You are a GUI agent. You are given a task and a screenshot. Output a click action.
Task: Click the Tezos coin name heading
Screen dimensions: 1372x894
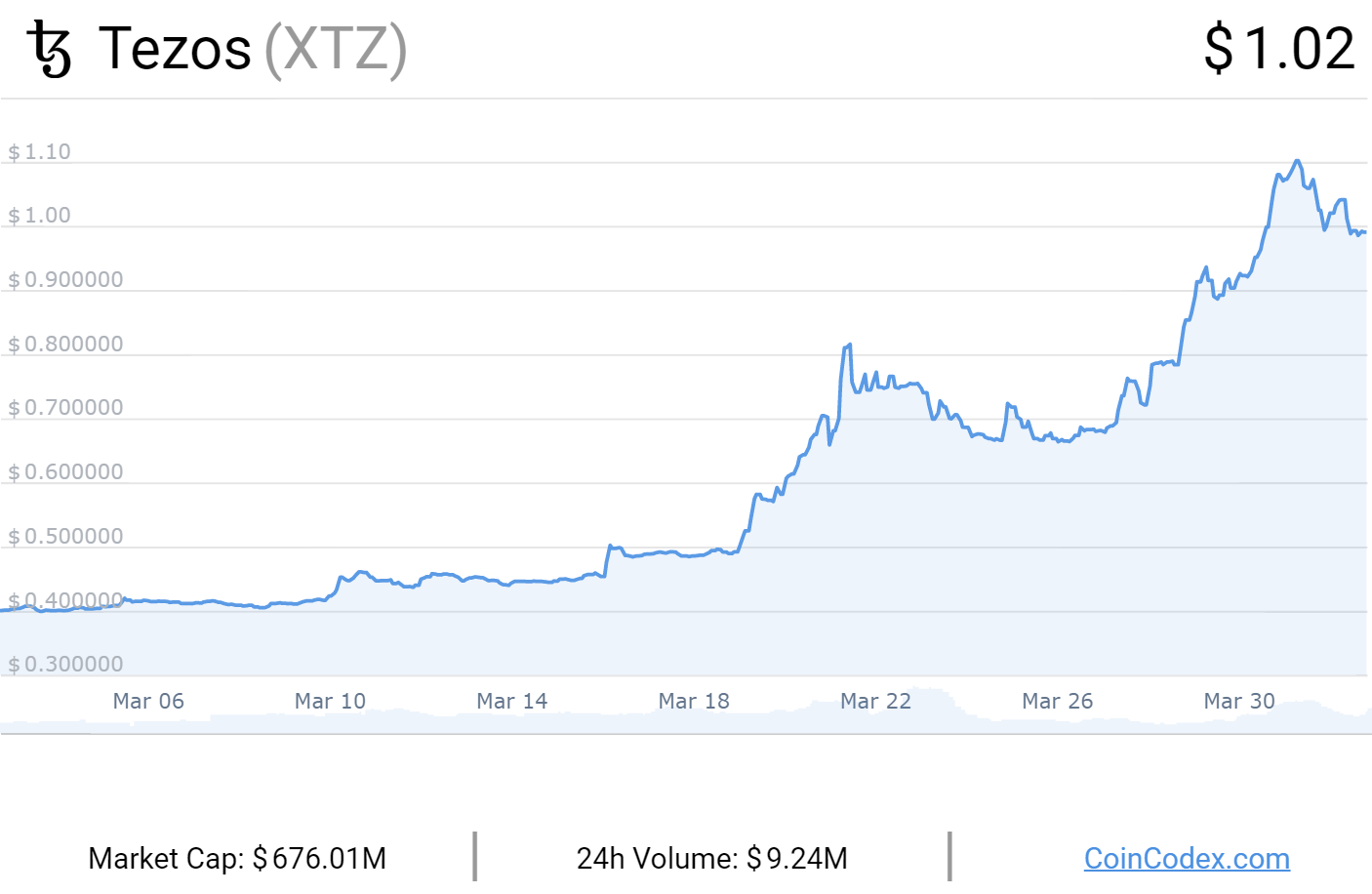[176, 49]
